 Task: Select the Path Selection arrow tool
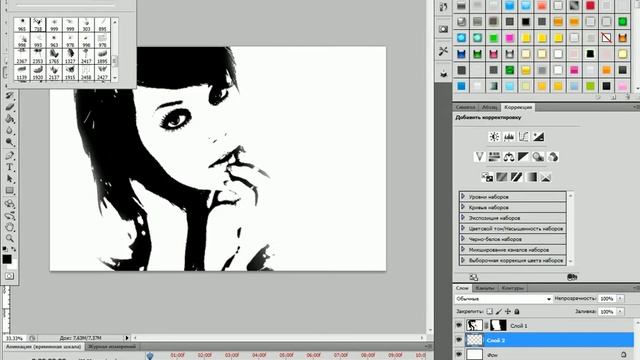coord(10,179)
